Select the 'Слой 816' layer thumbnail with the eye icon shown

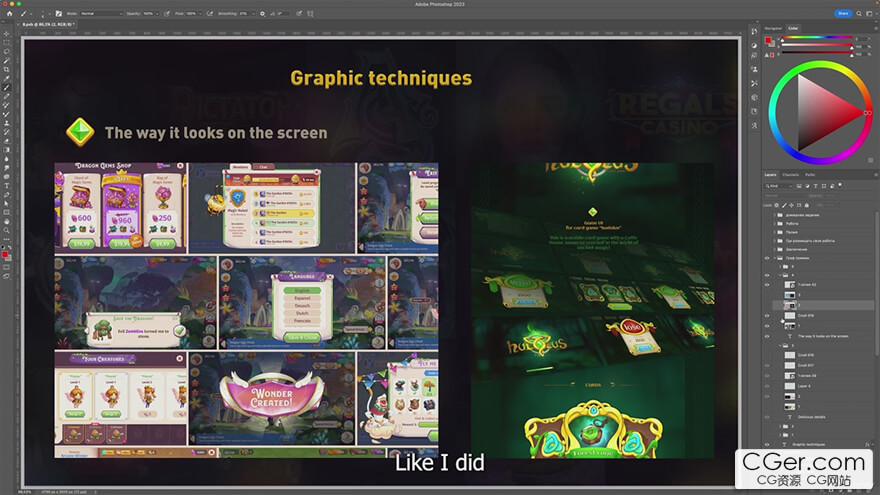790,315
